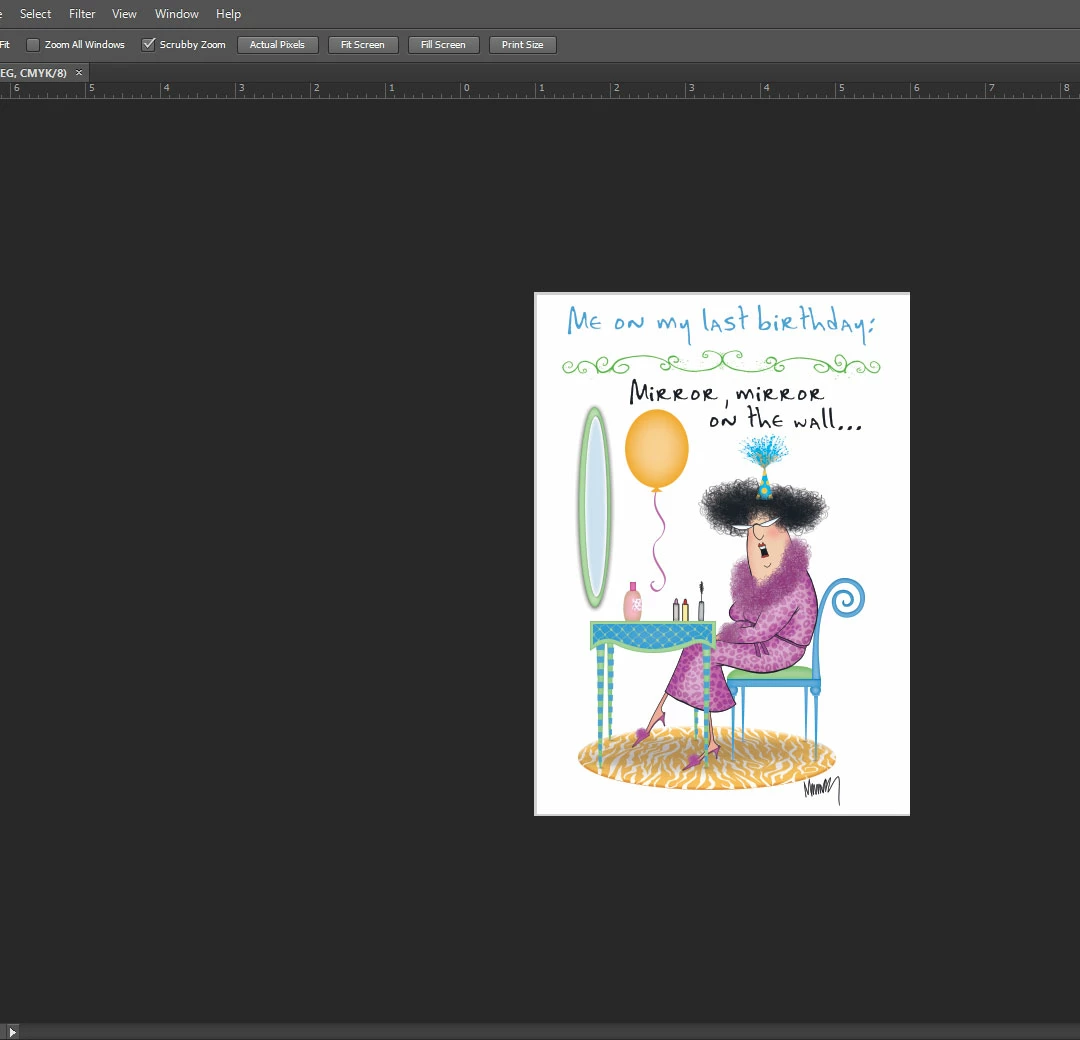Select the CMYK/8 document tab
Viewport: 1080px width, 1040px height.
click(33, 72)
